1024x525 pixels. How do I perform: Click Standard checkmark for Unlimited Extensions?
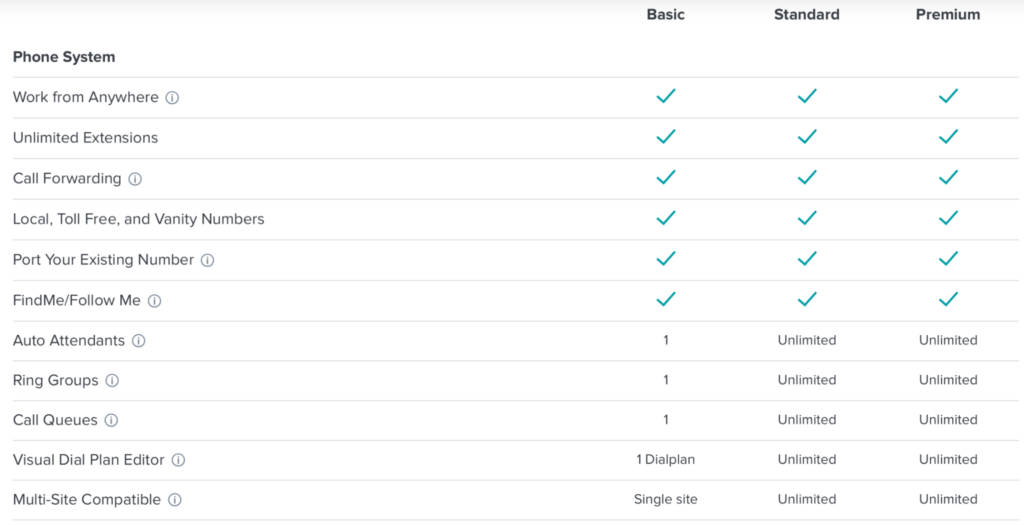(807, 136)
